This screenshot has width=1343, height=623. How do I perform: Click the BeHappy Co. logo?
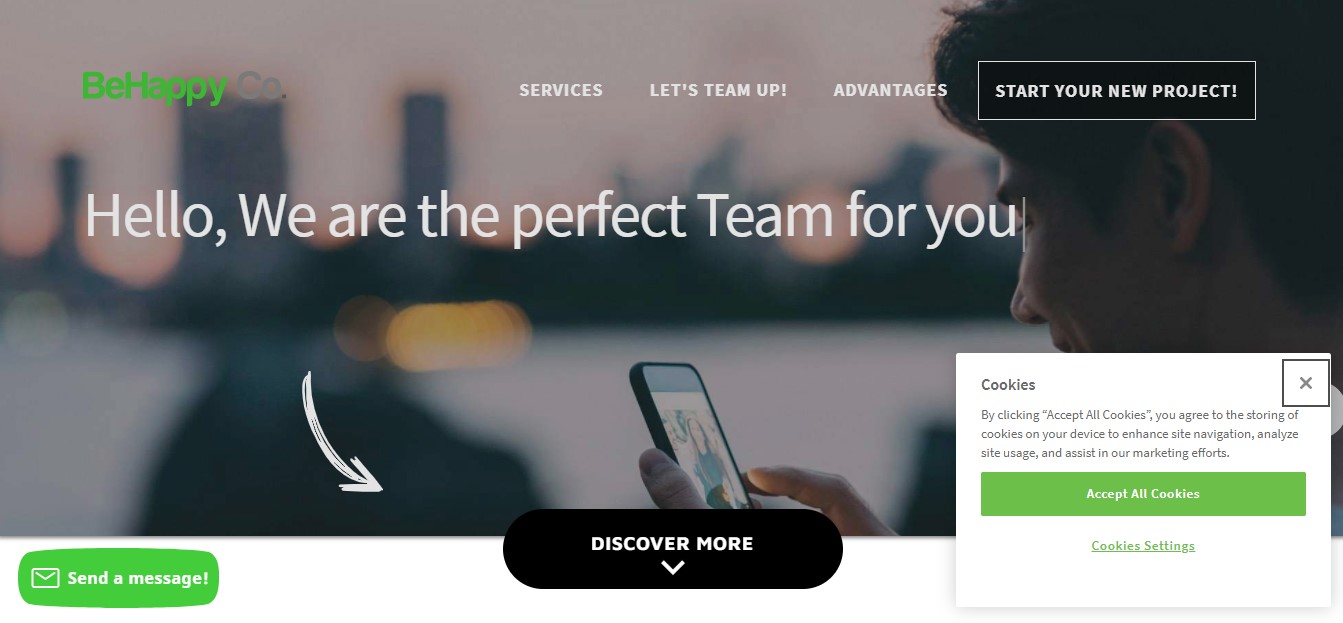(184, 88)
